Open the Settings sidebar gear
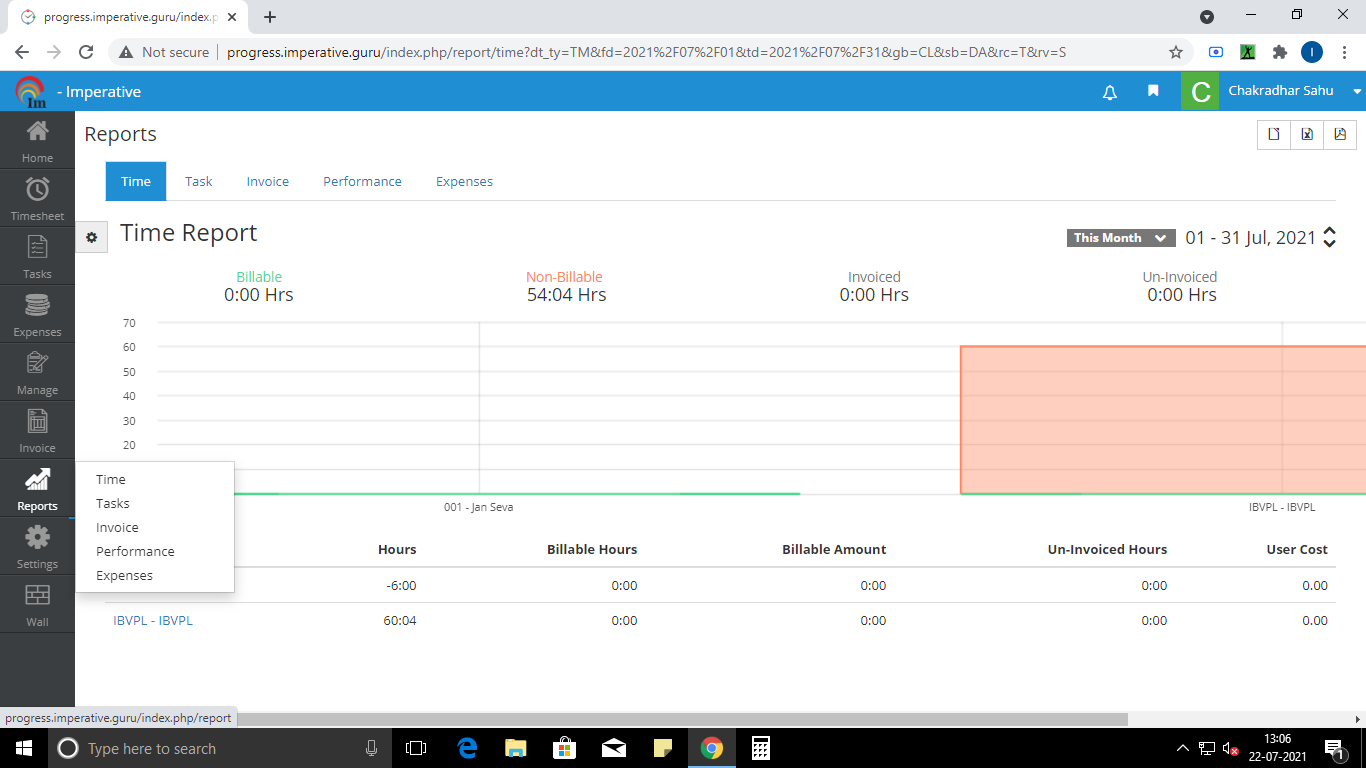 point(37,546)
